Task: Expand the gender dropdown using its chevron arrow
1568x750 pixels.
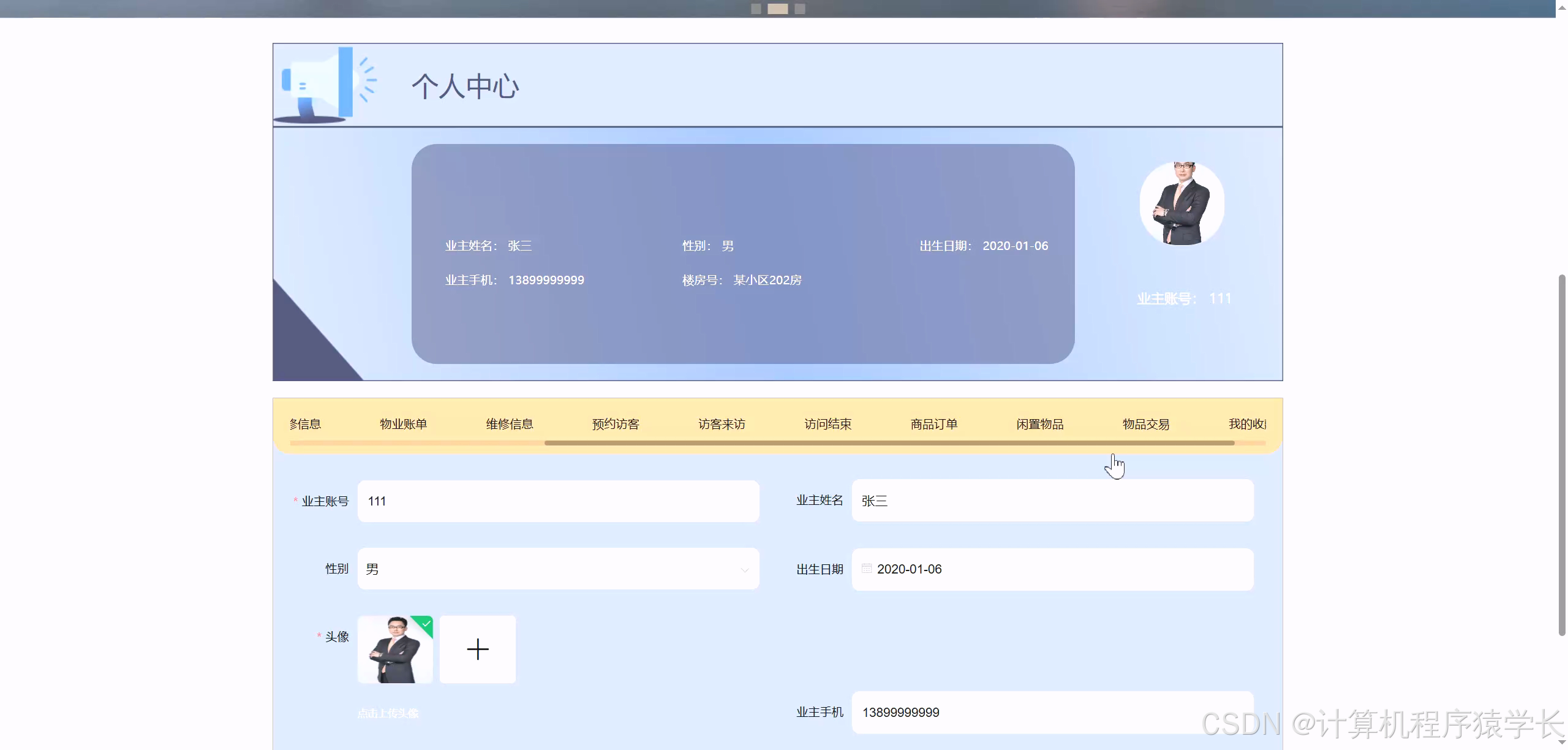Action: coord(744,569)
